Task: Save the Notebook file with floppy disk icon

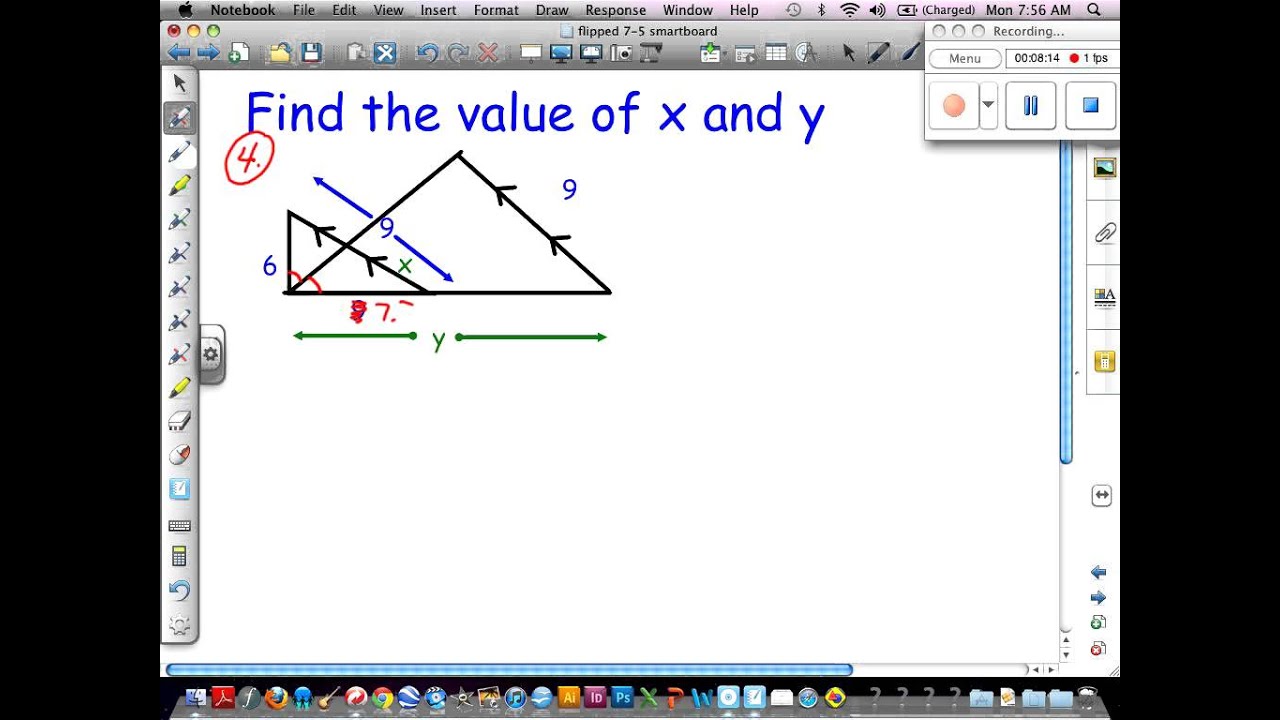Action: (x=311, y=53)
